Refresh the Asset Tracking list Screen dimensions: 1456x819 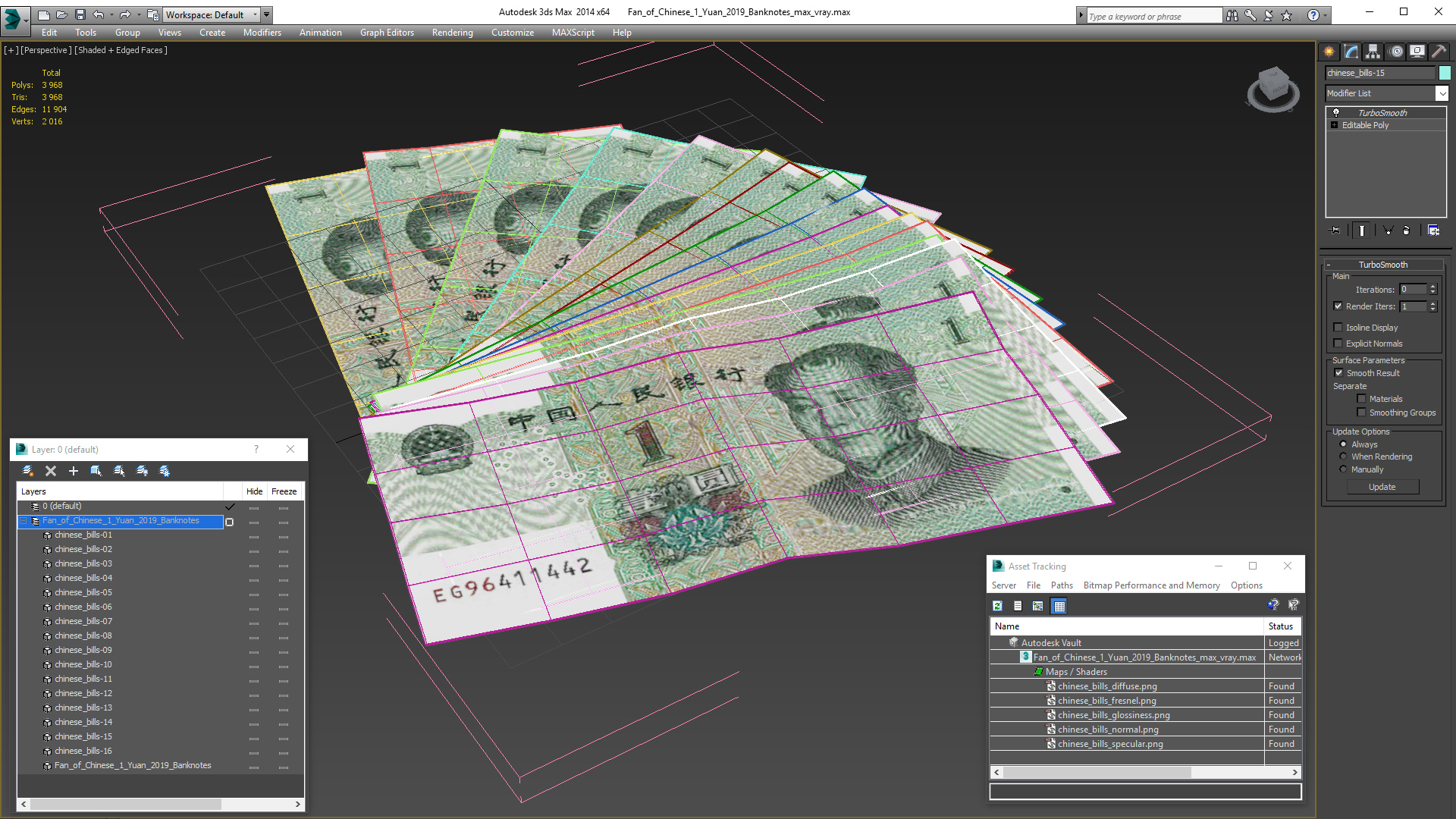coord(997,606)
